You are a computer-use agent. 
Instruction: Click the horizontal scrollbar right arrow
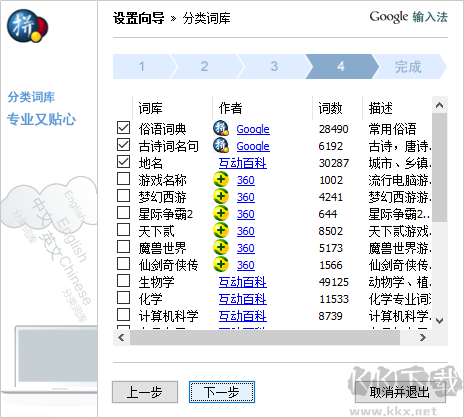tap(423, 337)
